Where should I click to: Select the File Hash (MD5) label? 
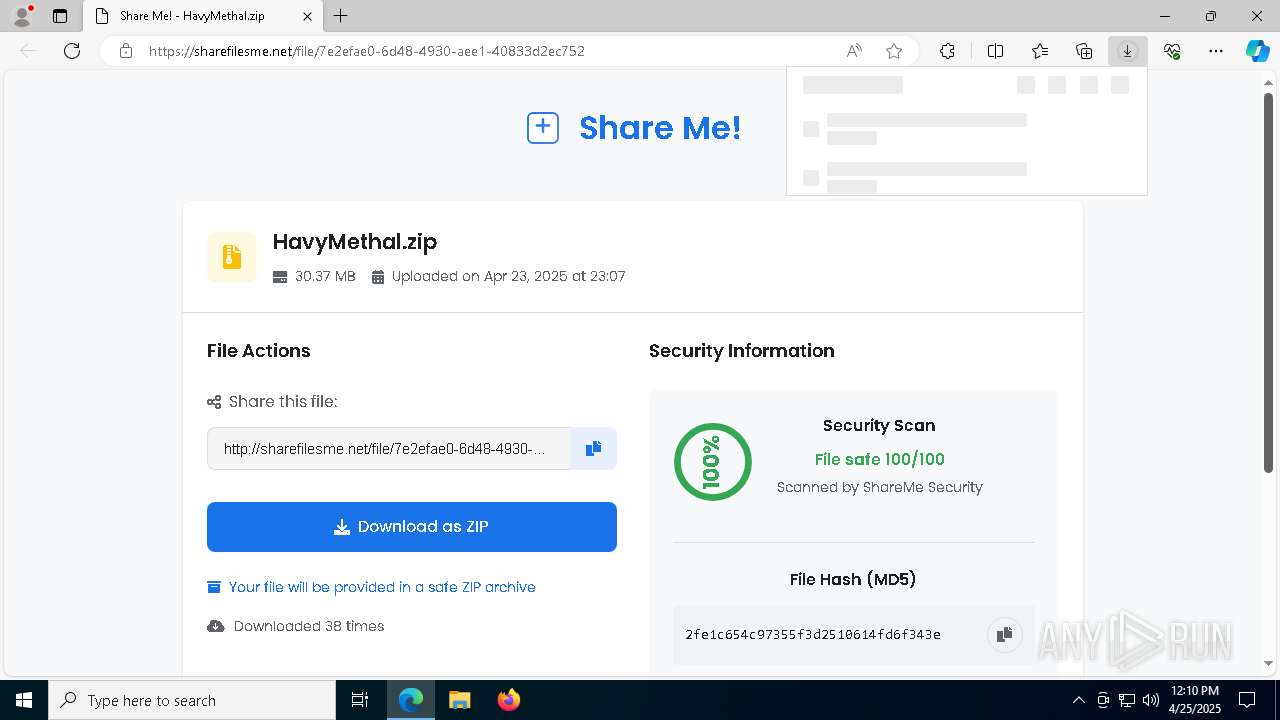(853, 579)
